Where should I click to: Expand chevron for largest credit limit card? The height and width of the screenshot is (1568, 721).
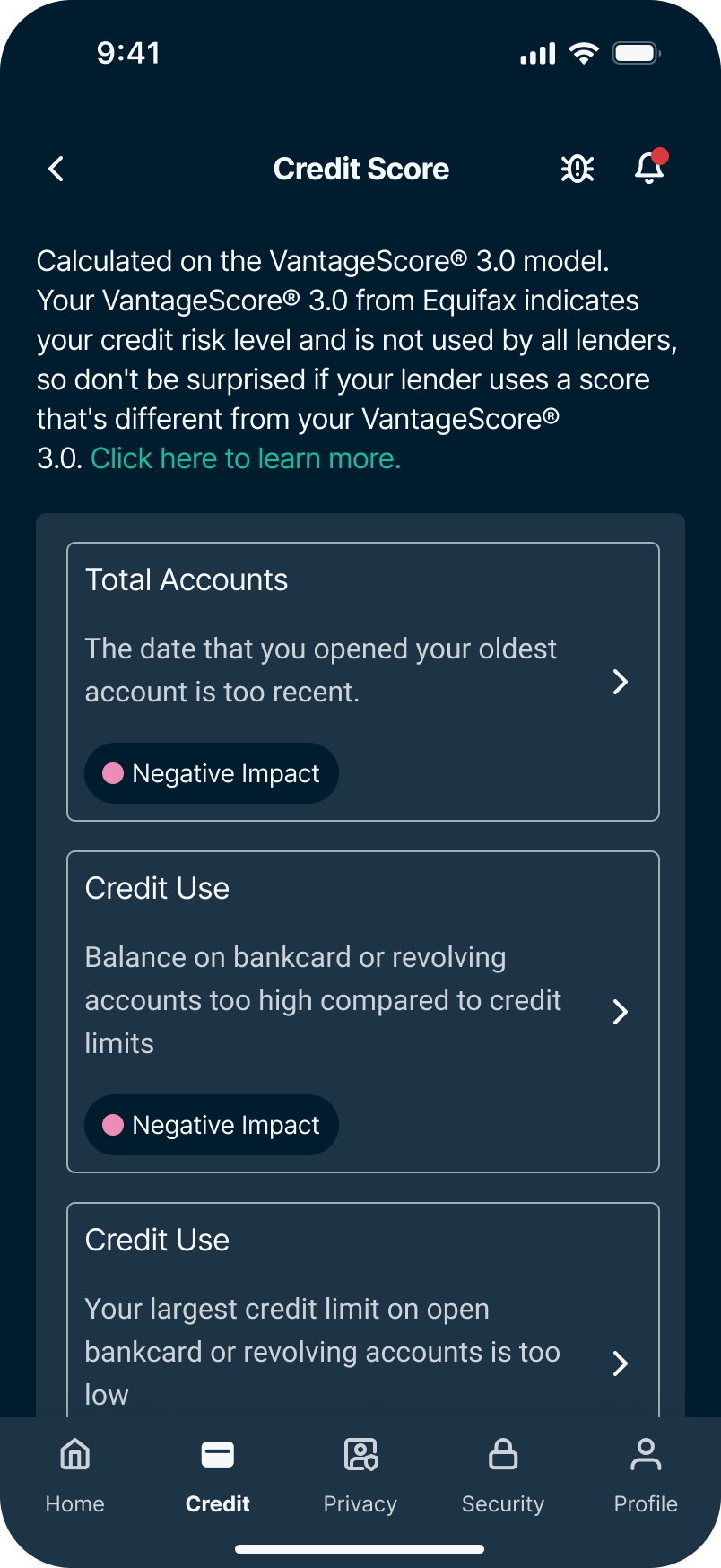pos(620,1363)
